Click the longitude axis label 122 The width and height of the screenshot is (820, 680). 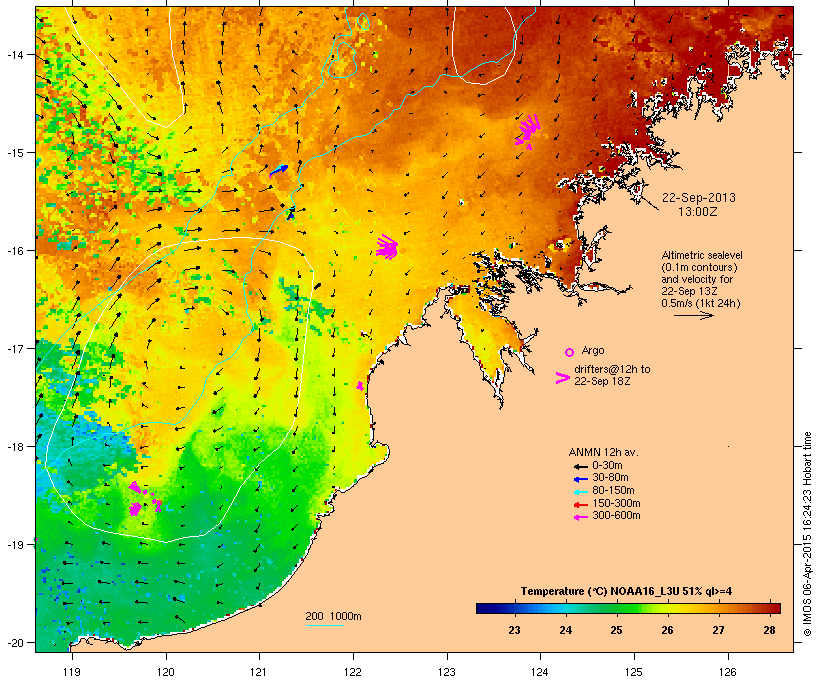pos(353,672)
